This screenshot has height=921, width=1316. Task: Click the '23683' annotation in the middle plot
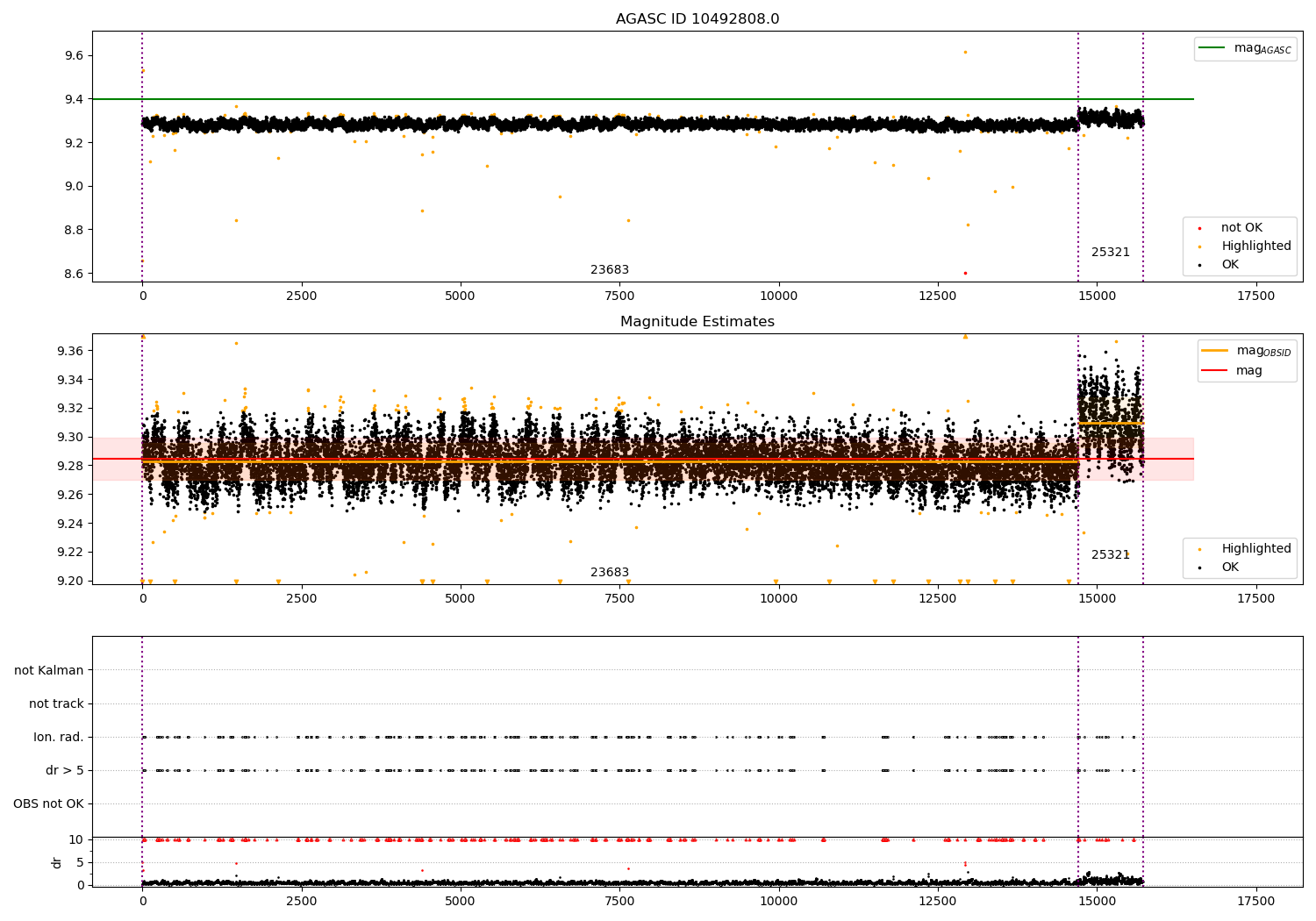point(610,573)
